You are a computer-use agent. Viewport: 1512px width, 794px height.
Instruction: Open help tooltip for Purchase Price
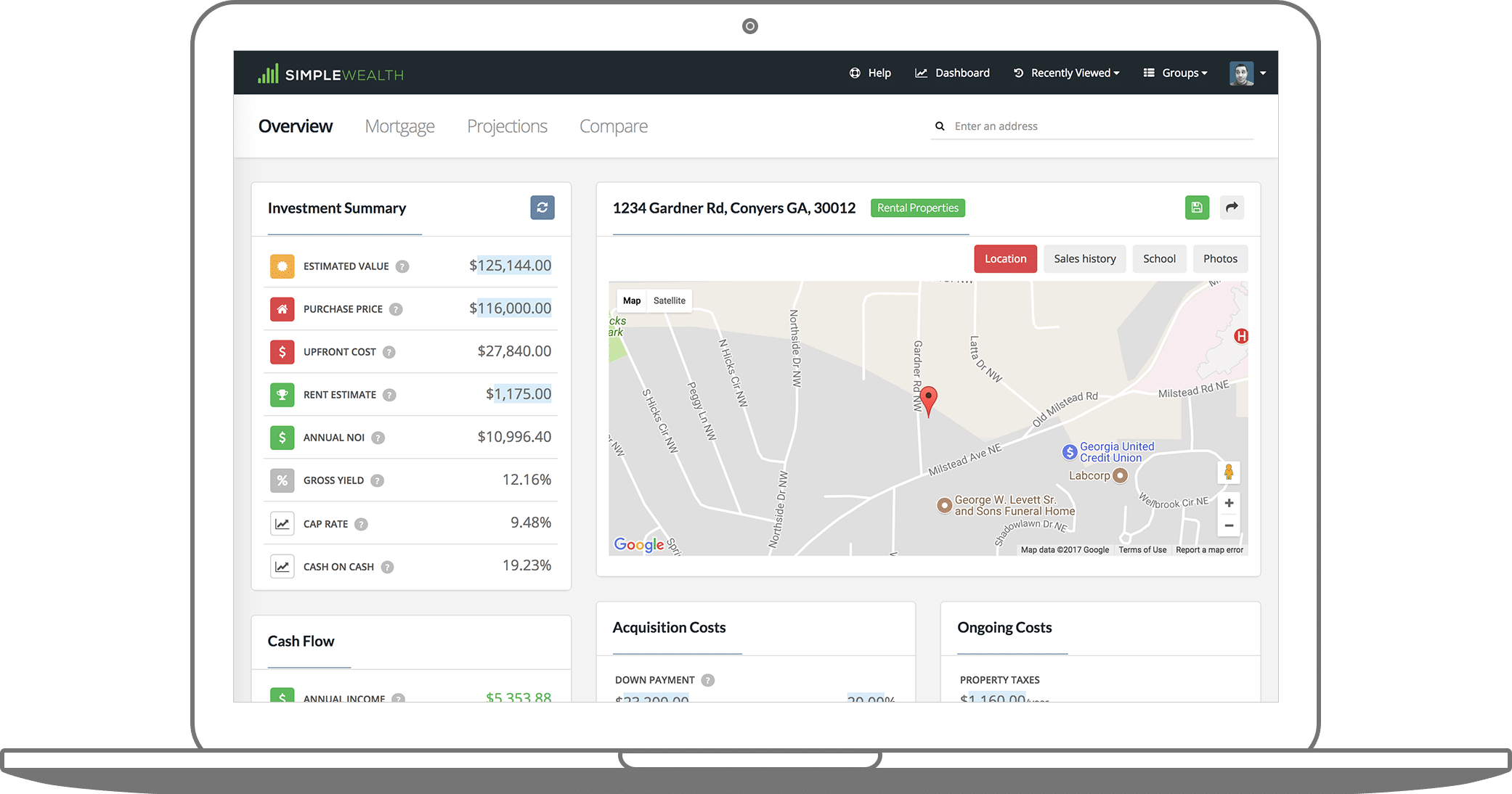[x=396, y=309]
